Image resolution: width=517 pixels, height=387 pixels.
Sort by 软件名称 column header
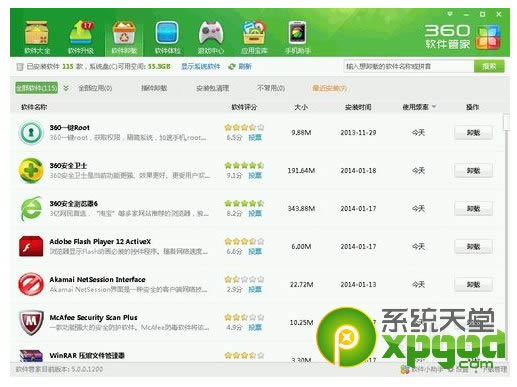34,107
